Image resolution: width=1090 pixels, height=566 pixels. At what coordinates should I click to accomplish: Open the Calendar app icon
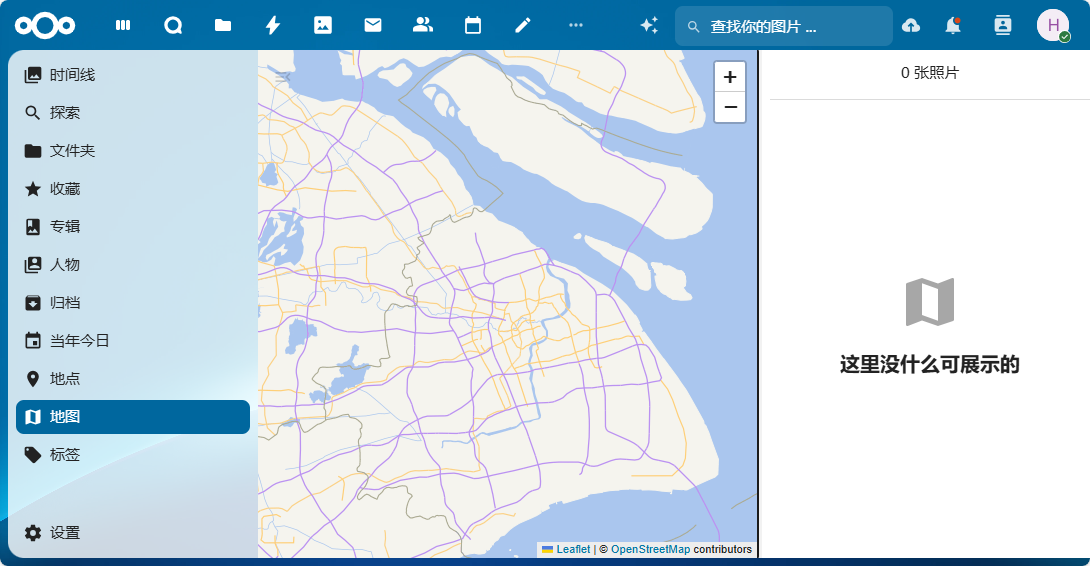[473, 26]
